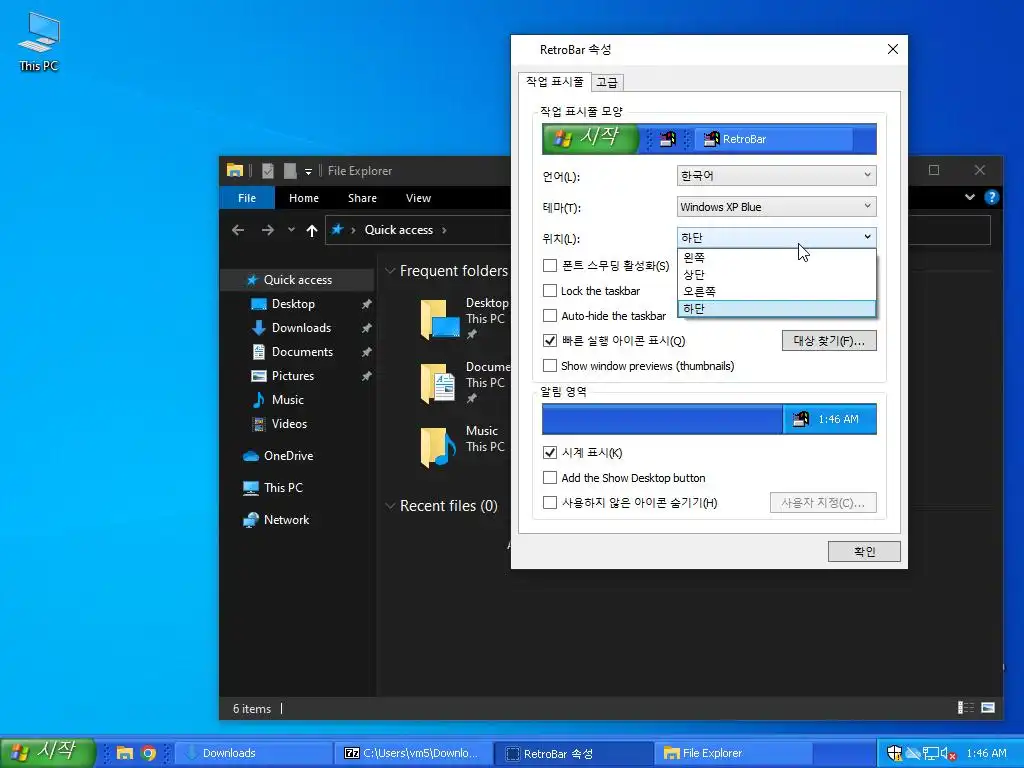The image size is (1024, 768).
Task: Check Add the Show Desktop button
Action: (550, 477)
